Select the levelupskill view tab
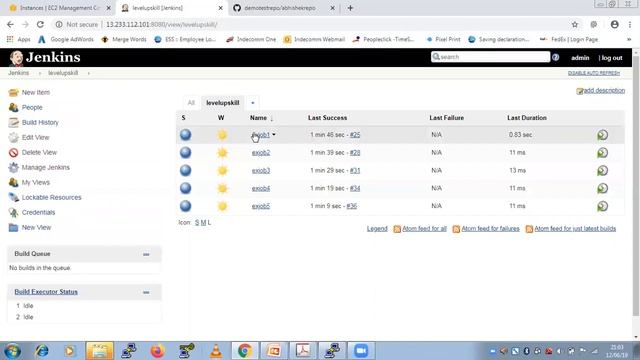Viewport: 640px width, 360px height. click(x=222, y=103)
